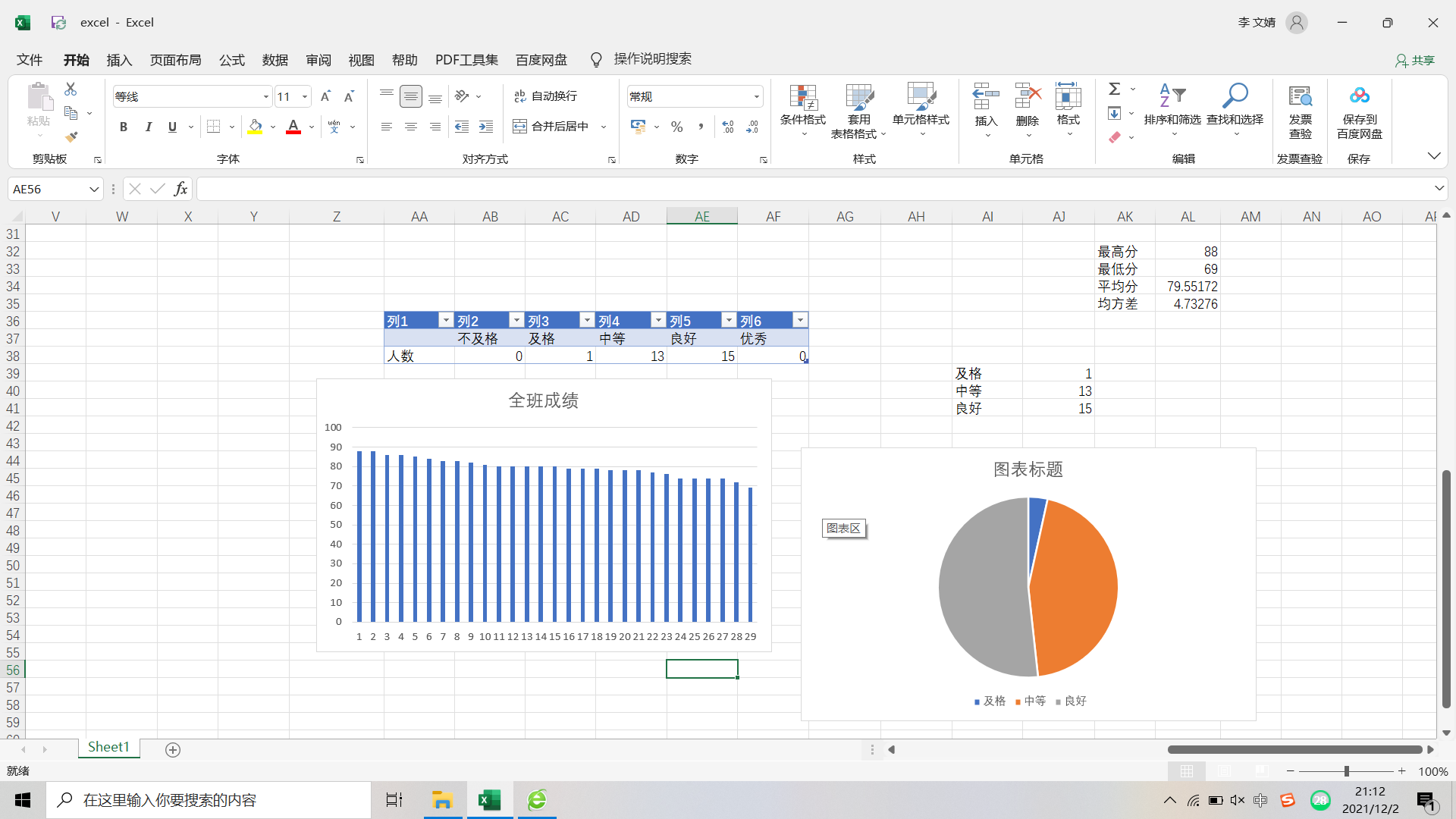This screenshot has width=1456, height=819.
Task: Click the Format Painter brush icon
Action: (71, 137)
